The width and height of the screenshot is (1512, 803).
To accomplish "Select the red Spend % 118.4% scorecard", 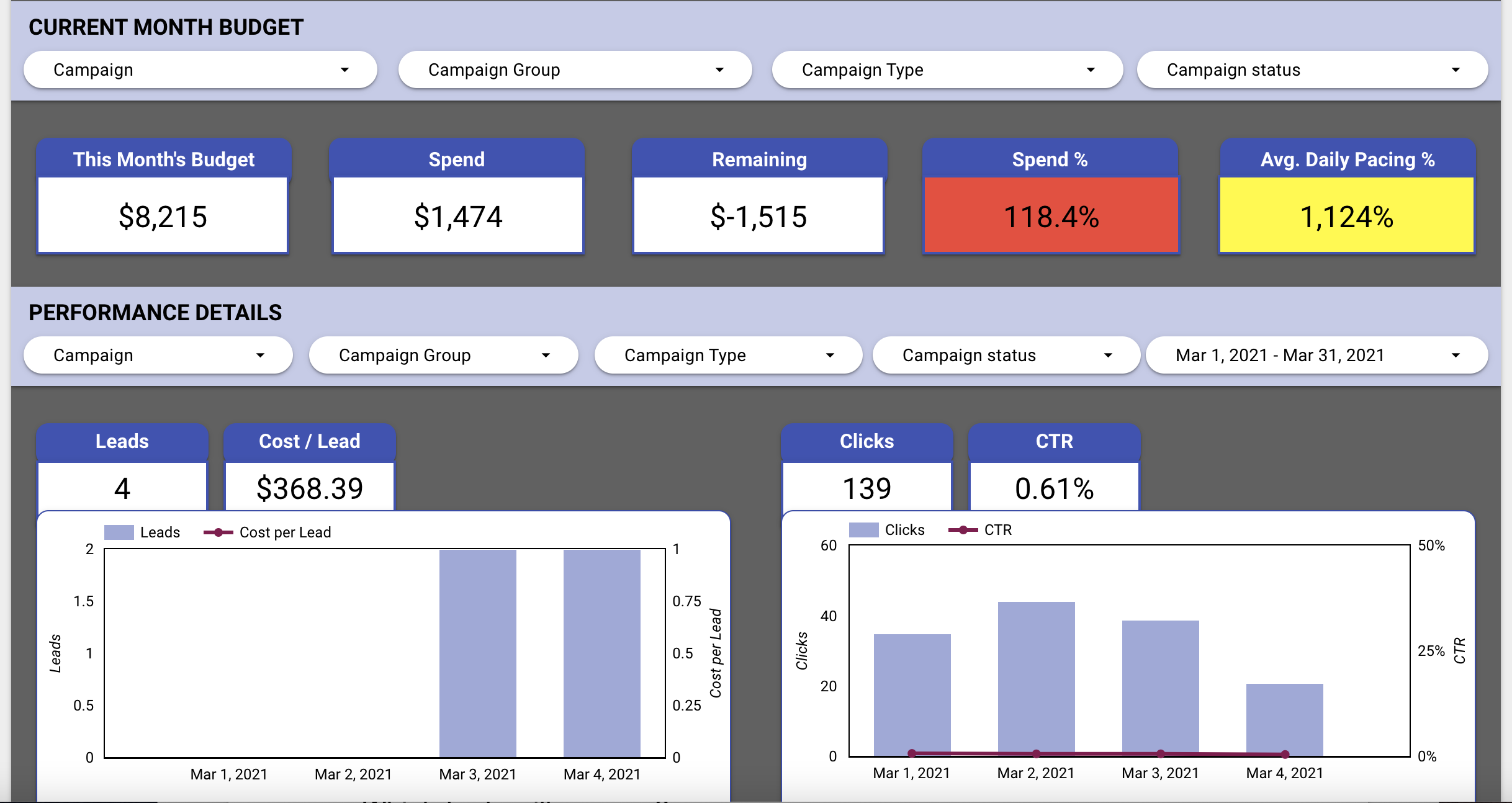I will point(1051,216).
